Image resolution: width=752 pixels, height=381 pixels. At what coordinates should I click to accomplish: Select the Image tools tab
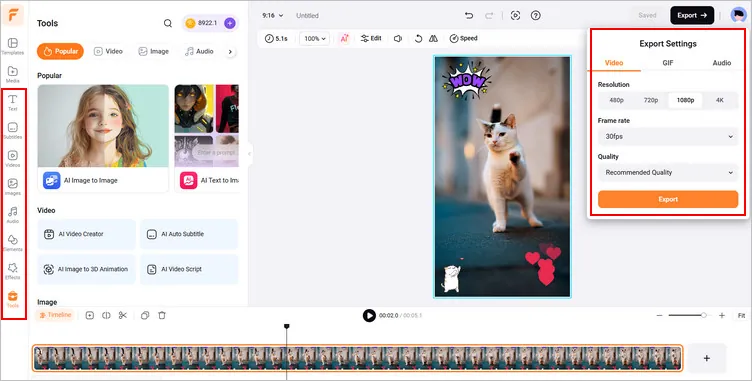click(153, 51)
